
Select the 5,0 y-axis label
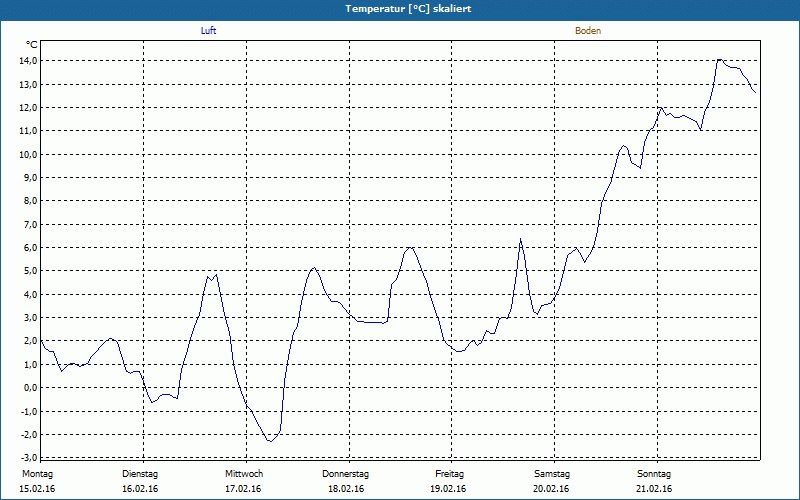[31, 270]
